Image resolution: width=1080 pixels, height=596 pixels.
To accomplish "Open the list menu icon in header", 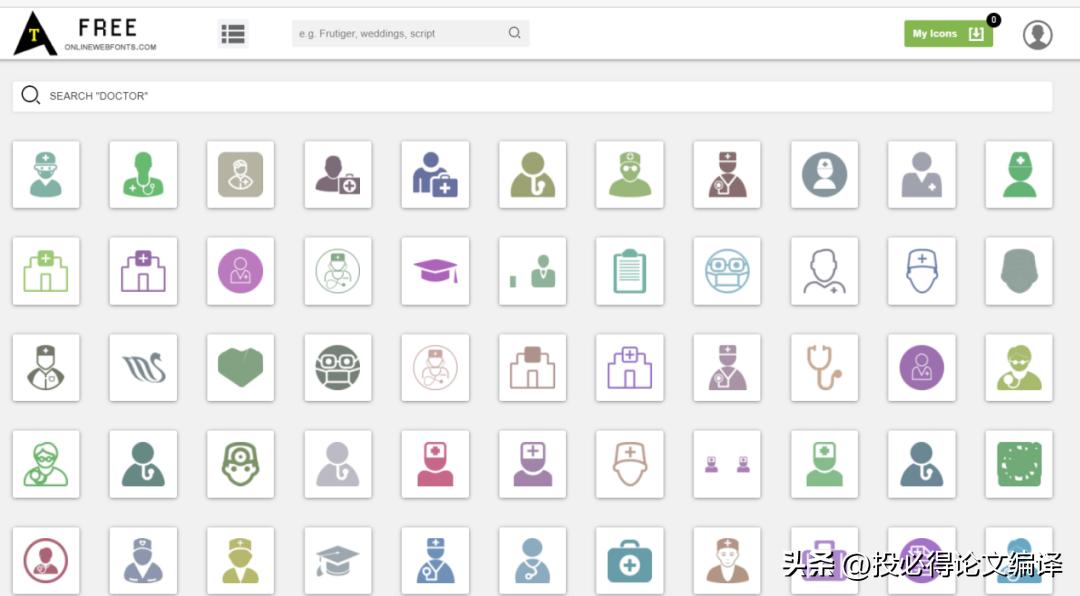I will click(x=233, y=33).
